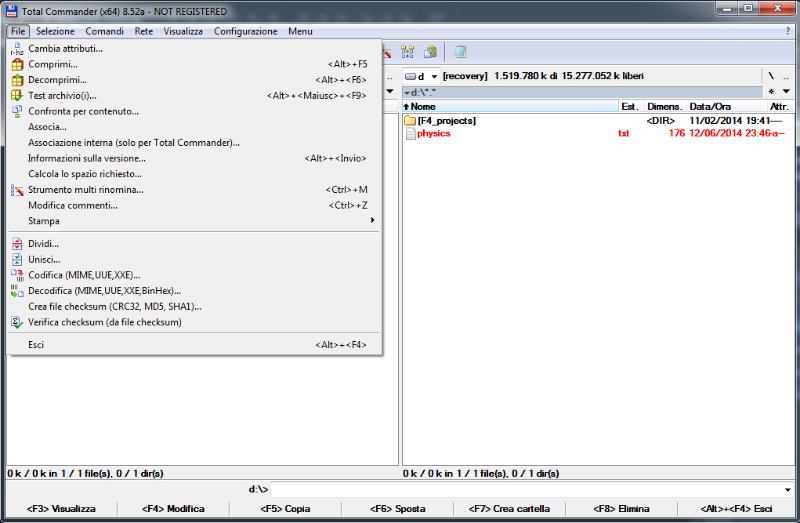Select the Test archivio(i) icon

pos(17,96)
